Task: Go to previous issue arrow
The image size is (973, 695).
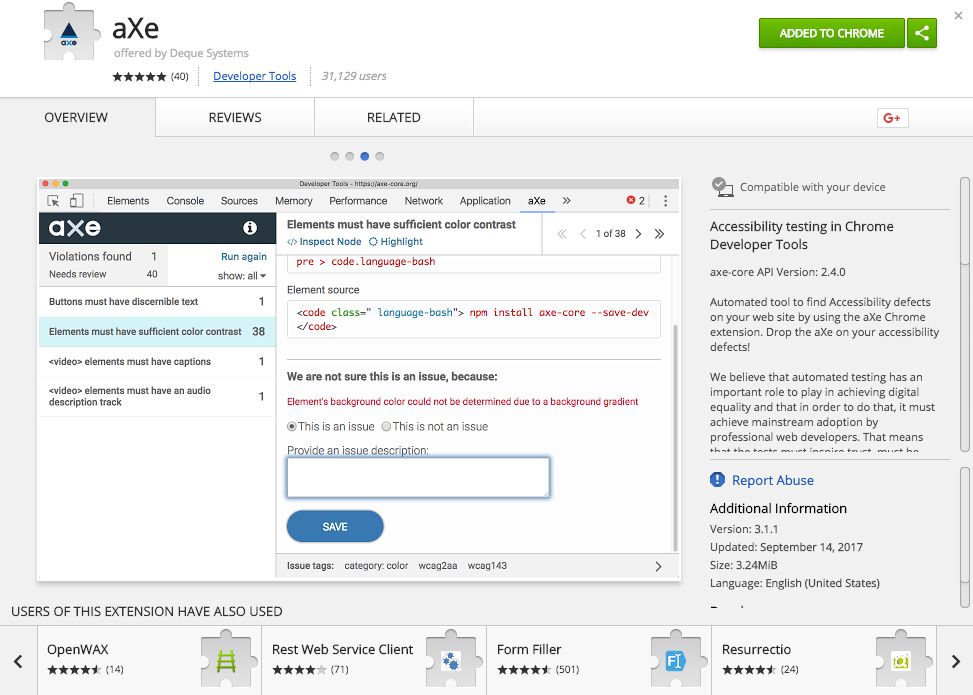Action: (583, 234)
